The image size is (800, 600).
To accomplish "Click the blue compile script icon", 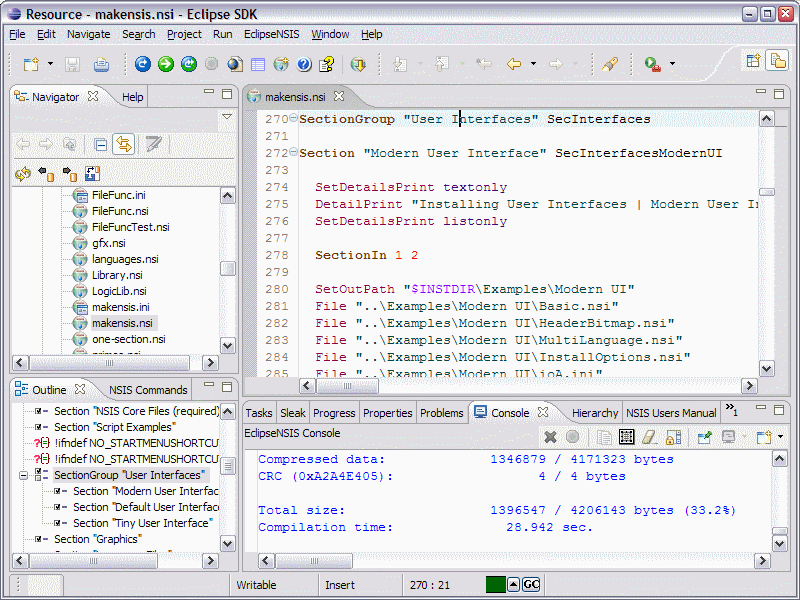I will tap(143, 64).
